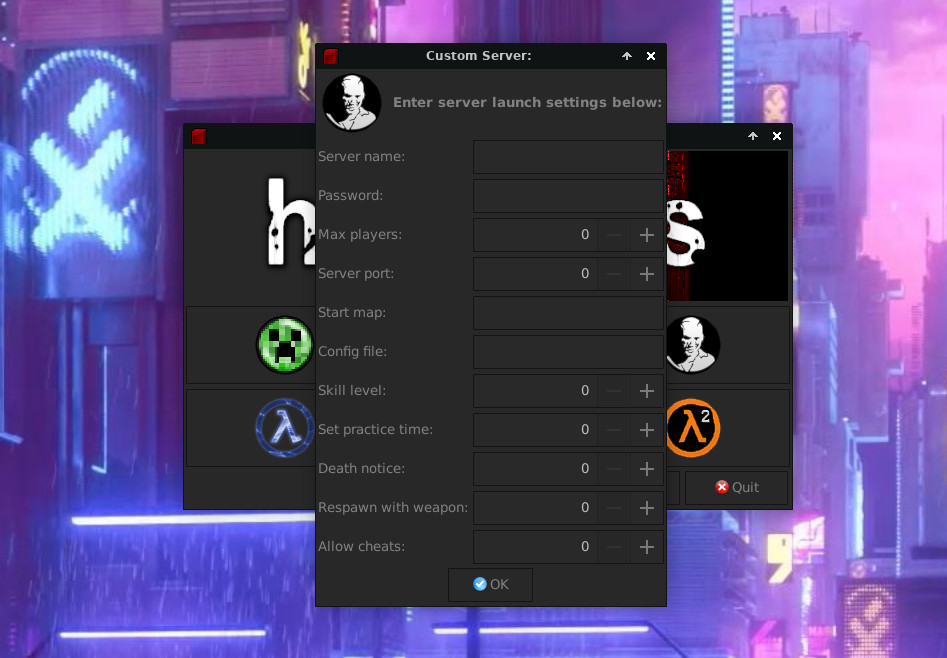Image resolution: width=947 pixels, height=658 pixels.
Task: Click inside the Start map field
Action: pos(568,312)
